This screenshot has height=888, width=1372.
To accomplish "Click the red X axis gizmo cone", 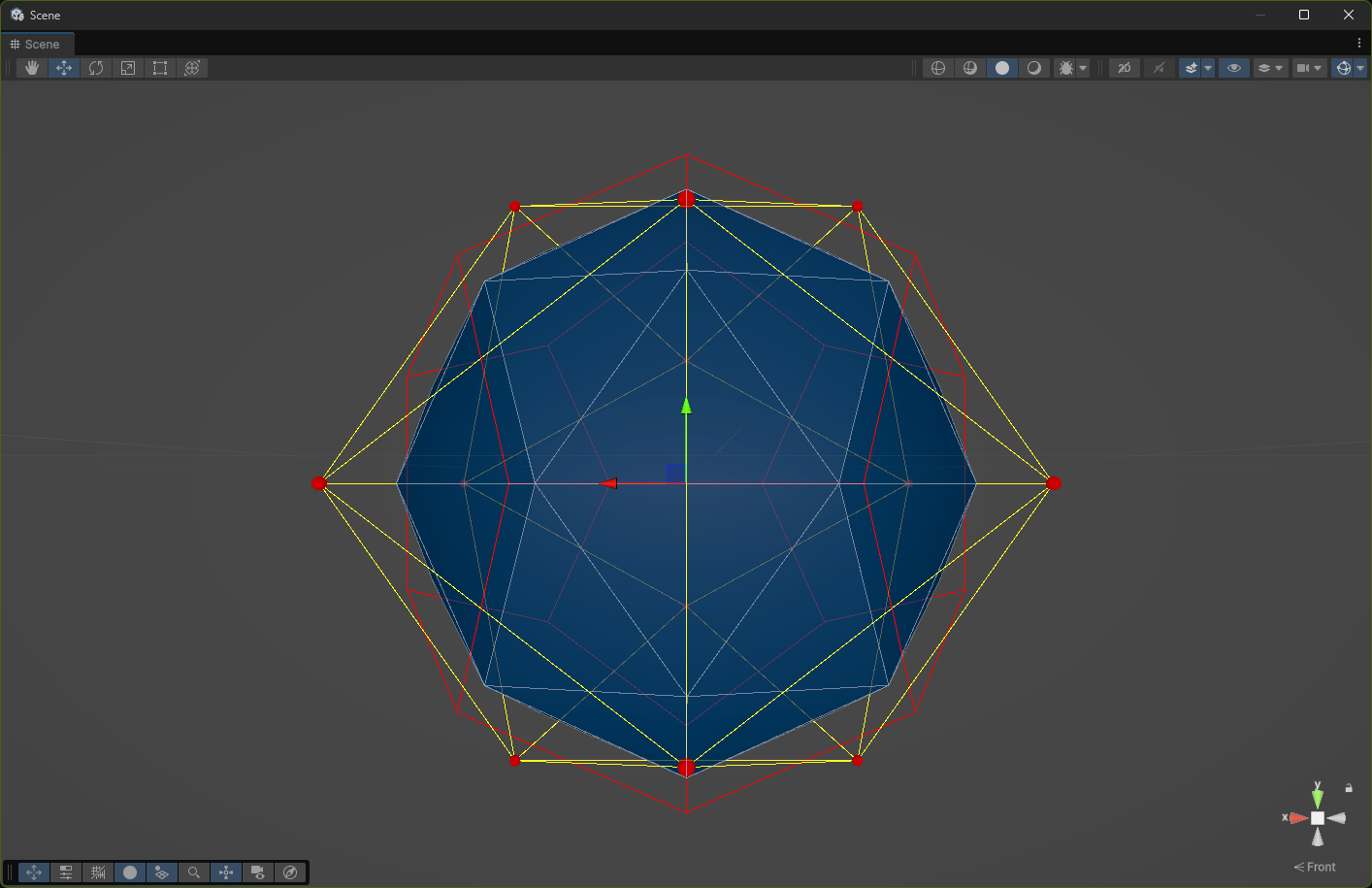I will [1298, 818].
